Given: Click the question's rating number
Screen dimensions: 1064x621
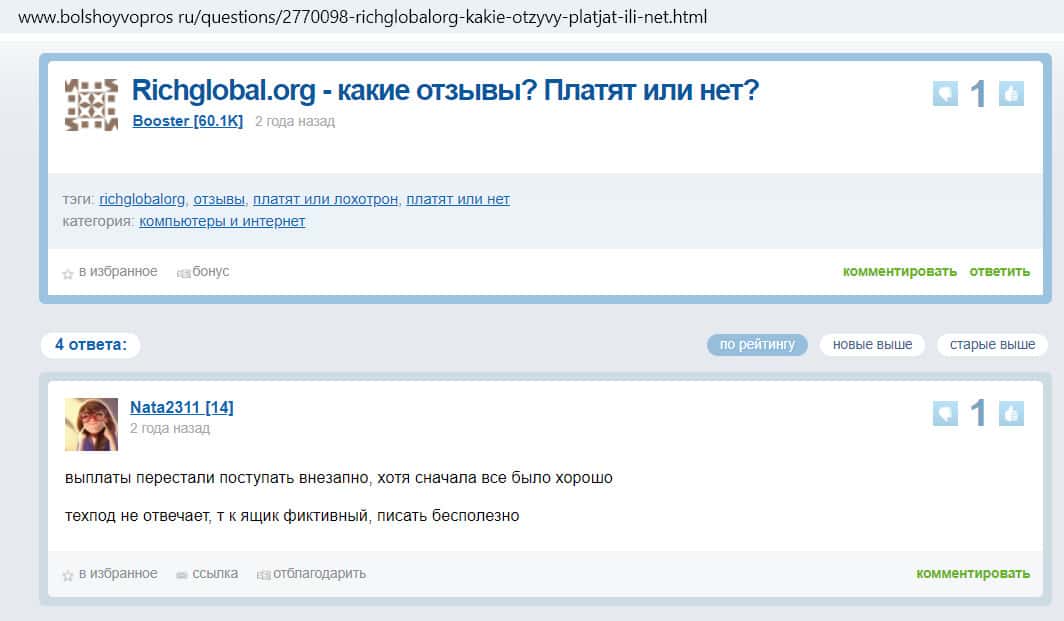Looking at the screenshot, I should [978, 94].
